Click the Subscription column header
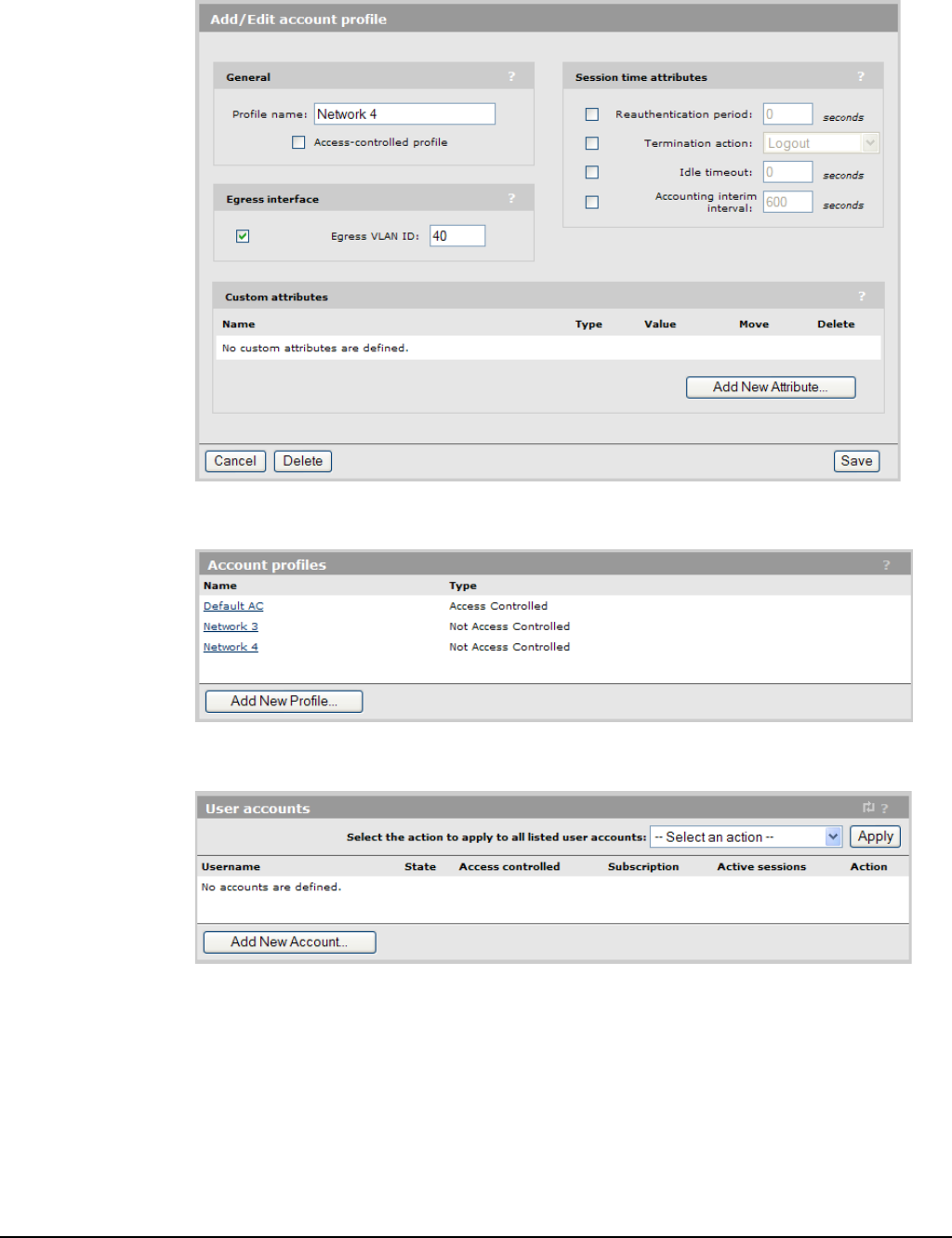The height and width of the screenshot is (1238, 952). pos(643,866)
